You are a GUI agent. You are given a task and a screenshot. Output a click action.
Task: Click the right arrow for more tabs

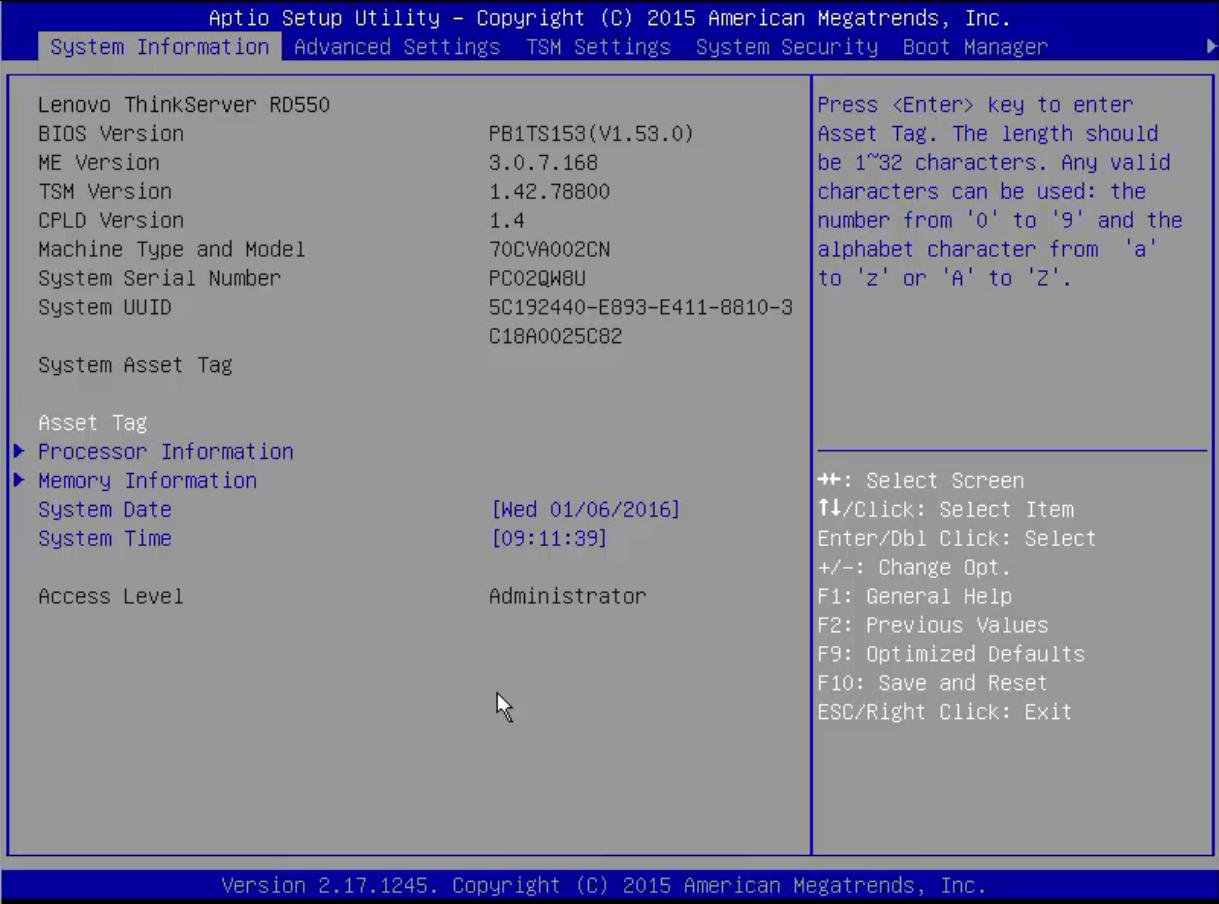[1213, 46]
